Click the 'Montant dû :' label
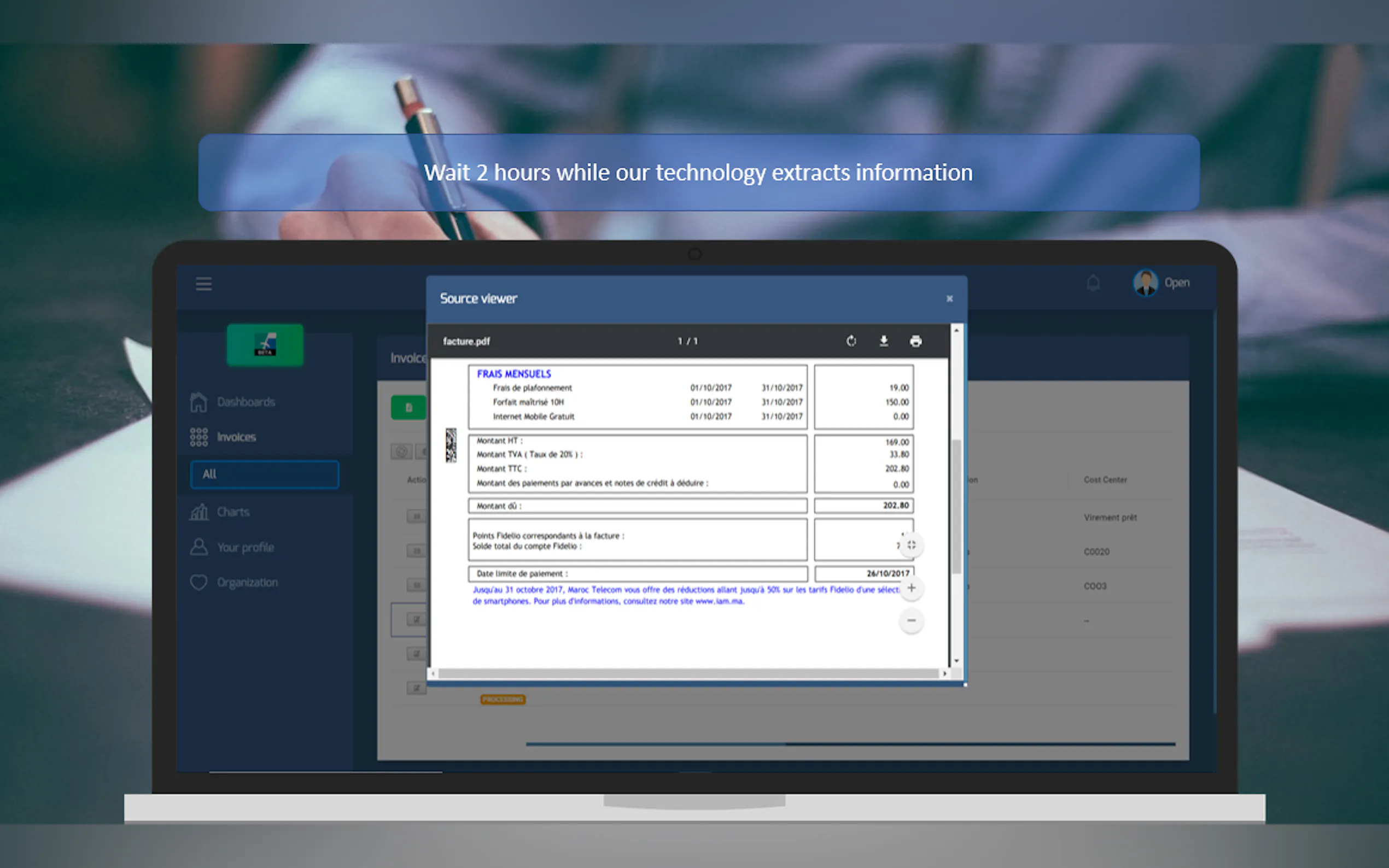The width and height of the screenshot is (1389, 868). (499, 506)
